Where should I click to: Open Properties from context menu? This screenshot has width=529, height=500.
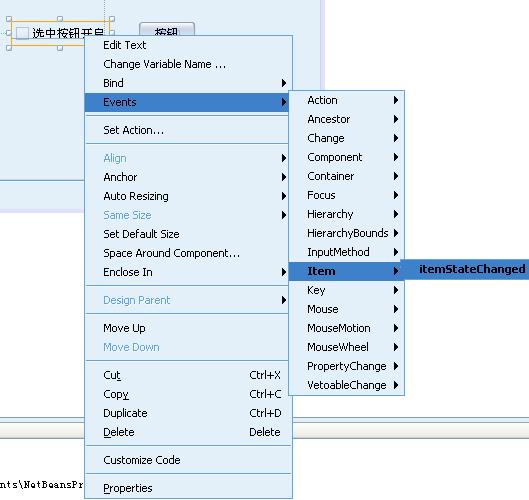pos(188,488)
